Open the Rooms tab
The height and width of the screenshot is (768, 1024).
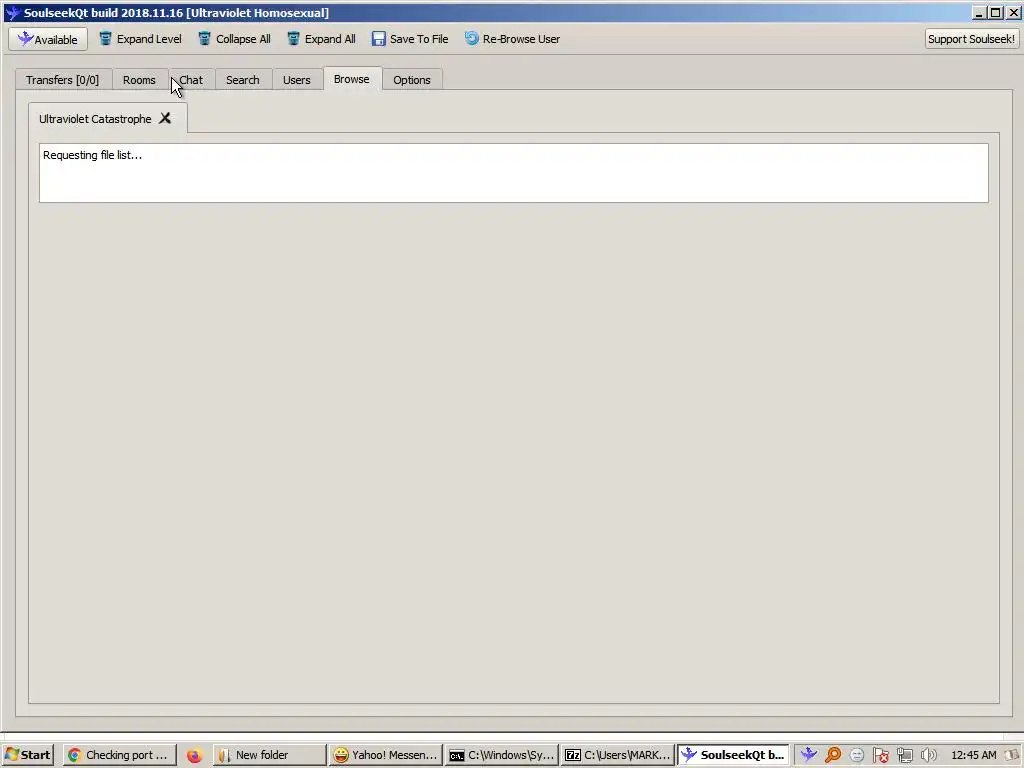point(139,80)
